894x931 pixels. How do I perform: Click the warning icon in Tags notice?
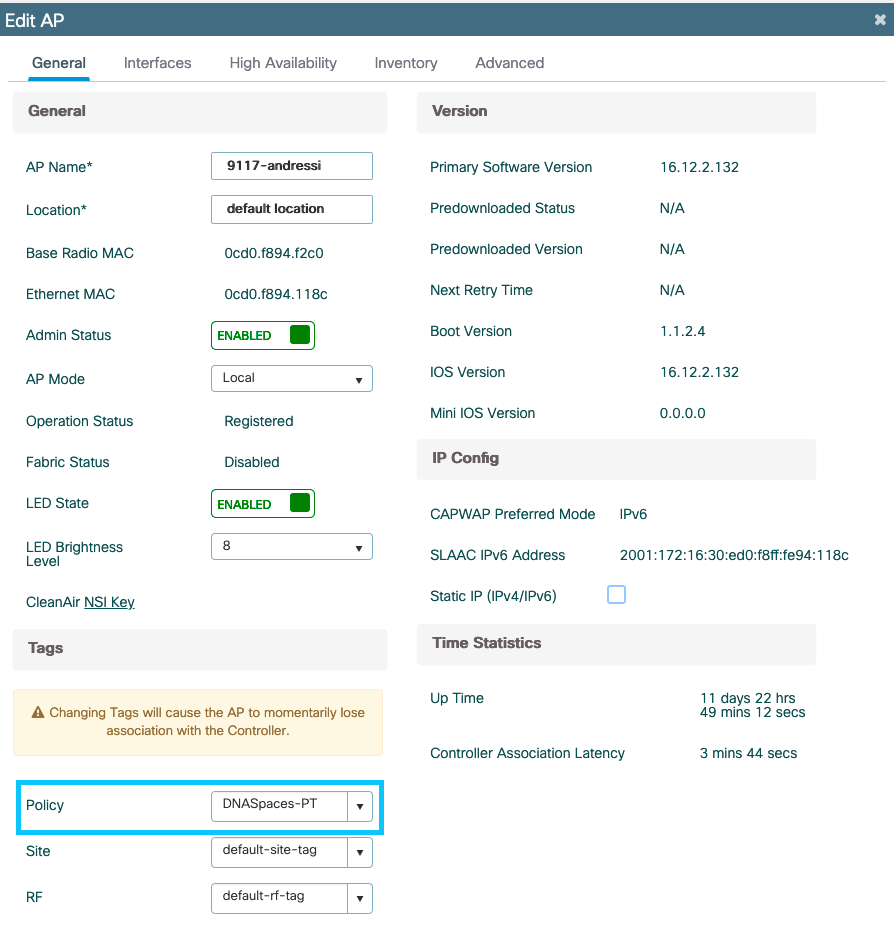pos(38,712)
